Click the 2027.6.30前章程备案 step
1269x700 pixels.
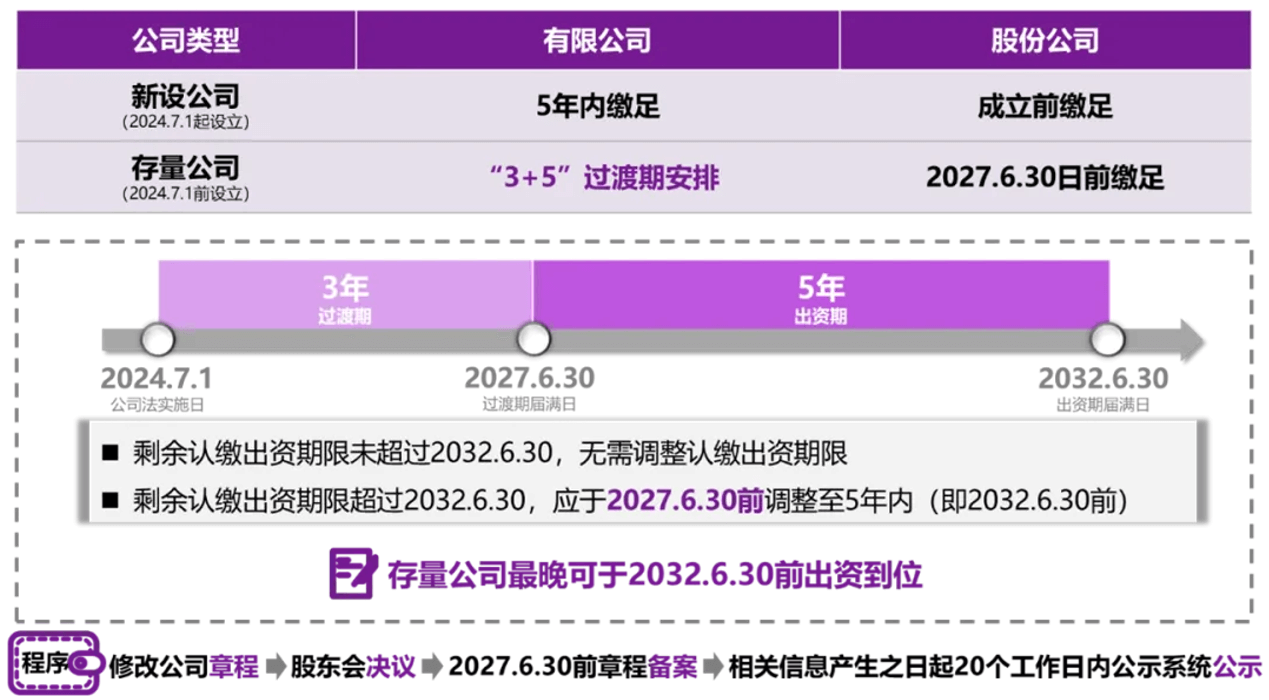pos(572,666)
